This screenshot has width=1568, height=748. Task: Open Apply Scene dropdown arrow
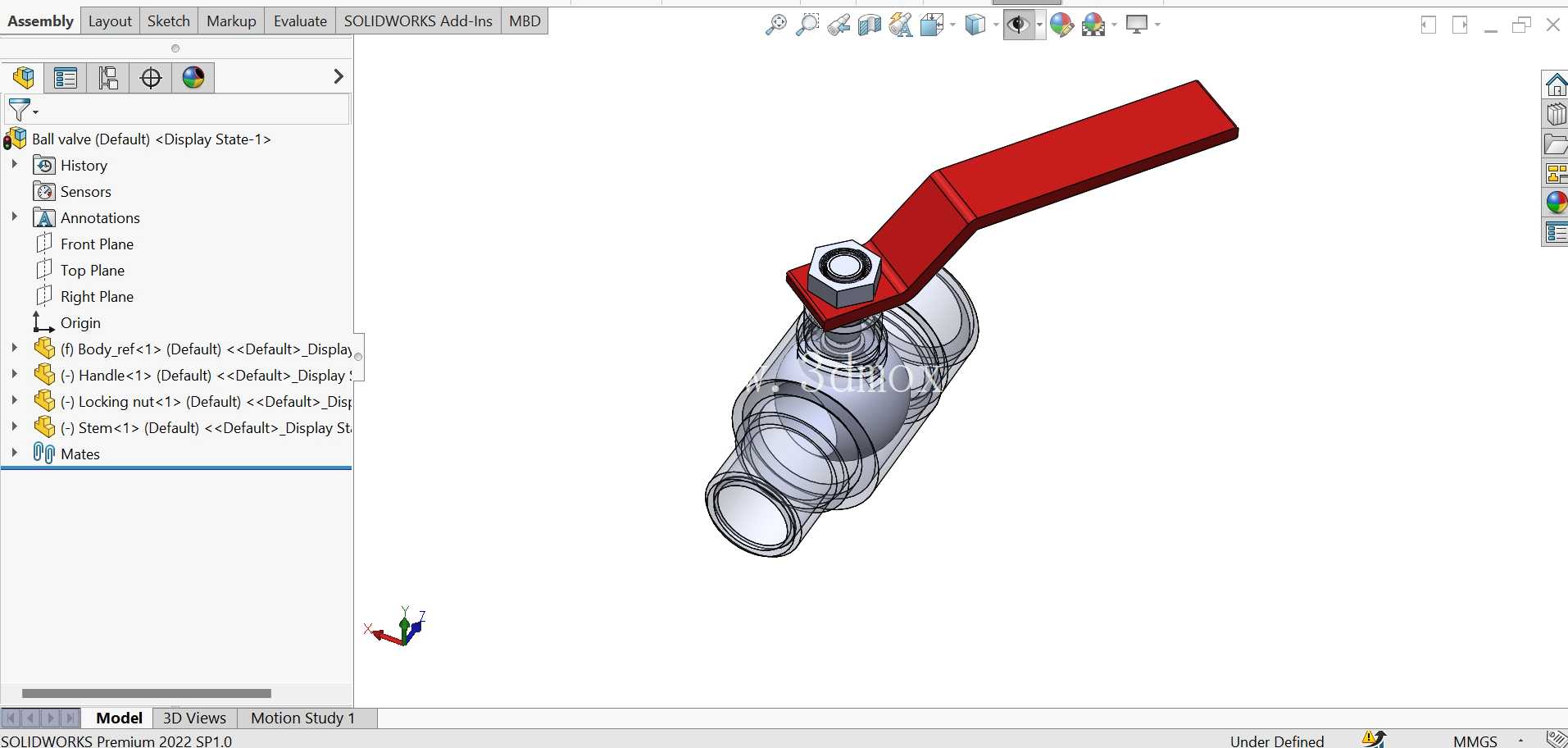[1114, 25]
